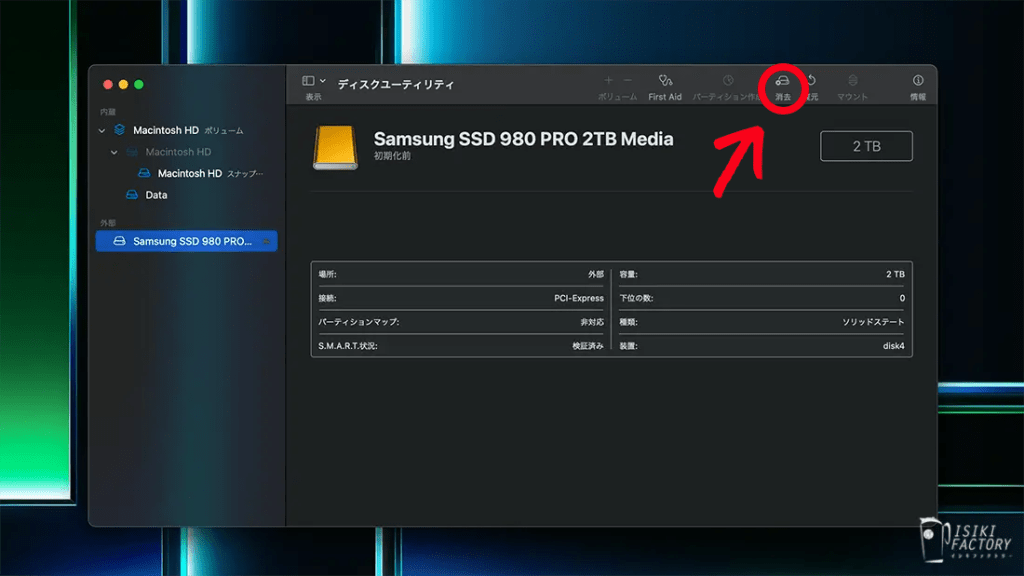This screenshot has width=1024, height=576.
Task: Click the Erase (消去) toolbar icon
Action: click(782, 80)
